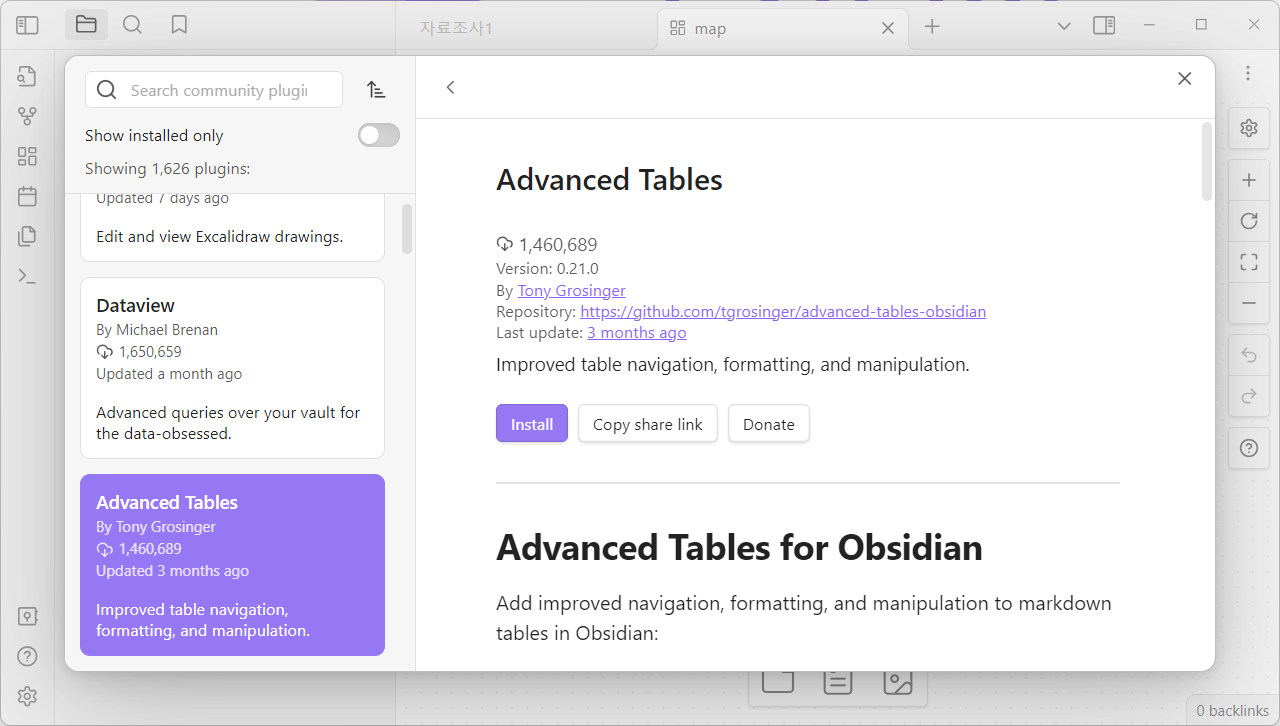The image size is (1280, 726).
Task: Open today's daily note calendar icon
Action: 27,196
